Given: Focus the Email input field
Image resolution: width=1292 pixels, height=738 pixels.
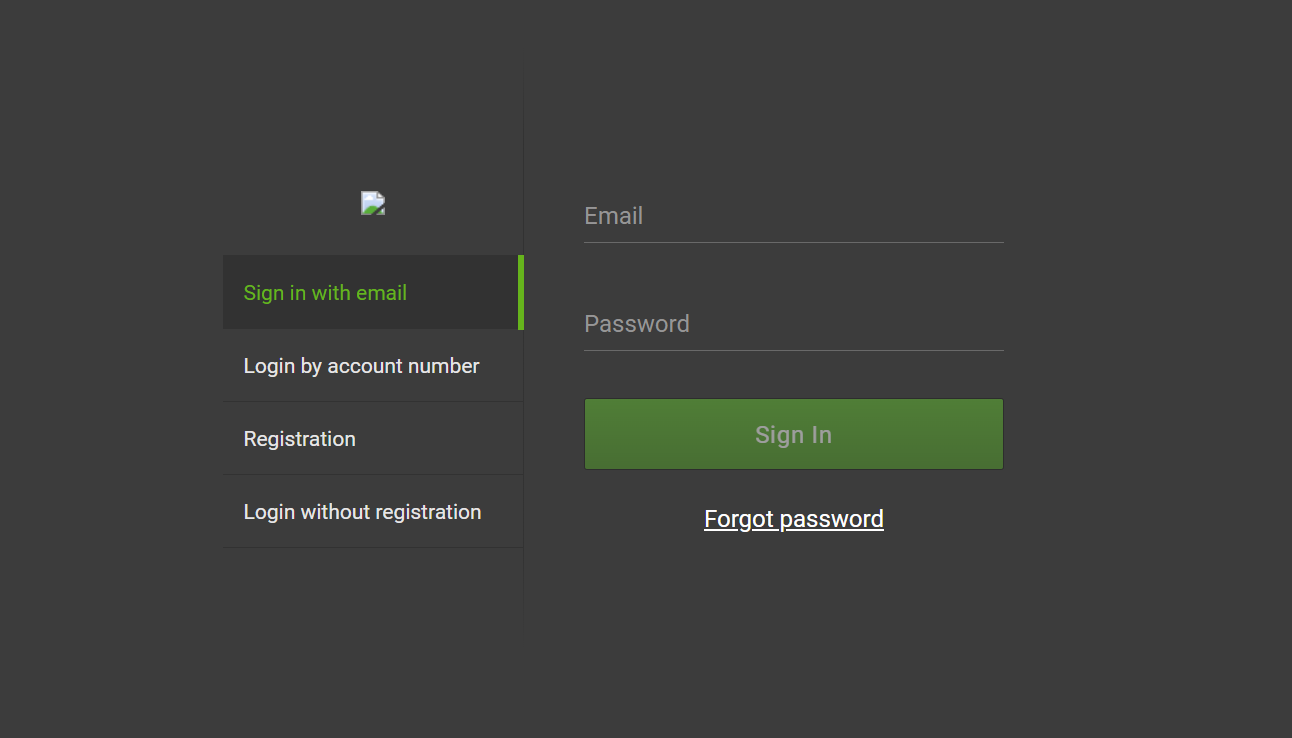Looking at the screenshot, I should coord(793,216).
